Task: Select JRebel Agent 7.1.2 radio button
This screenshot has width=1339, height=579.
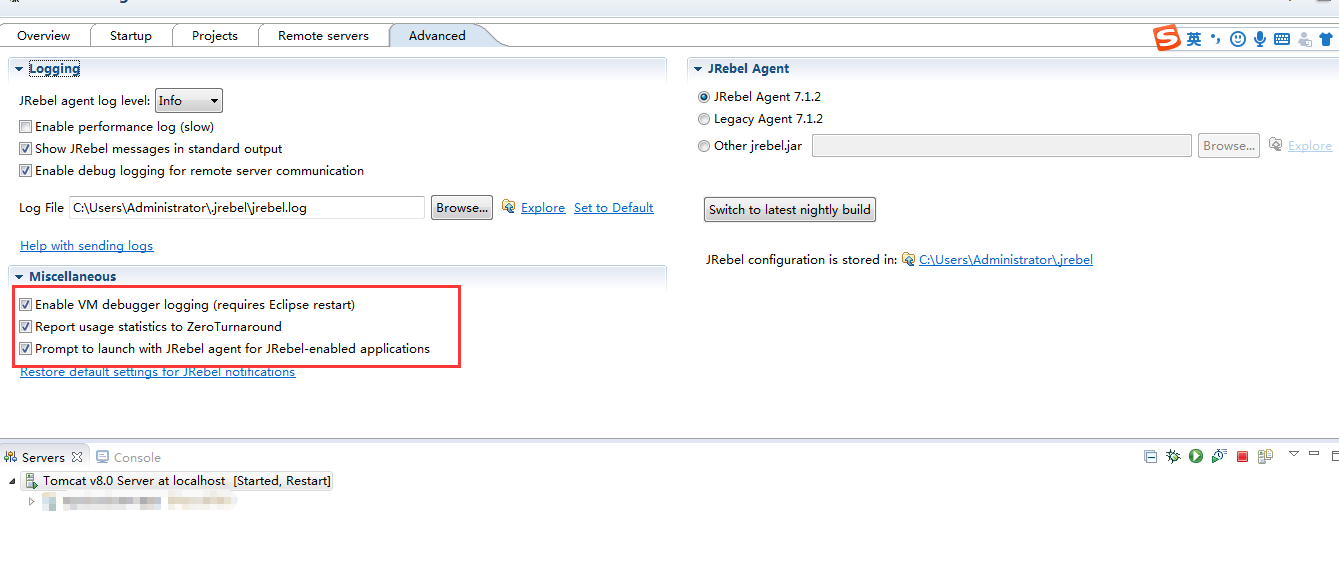Action: [704, 97]
